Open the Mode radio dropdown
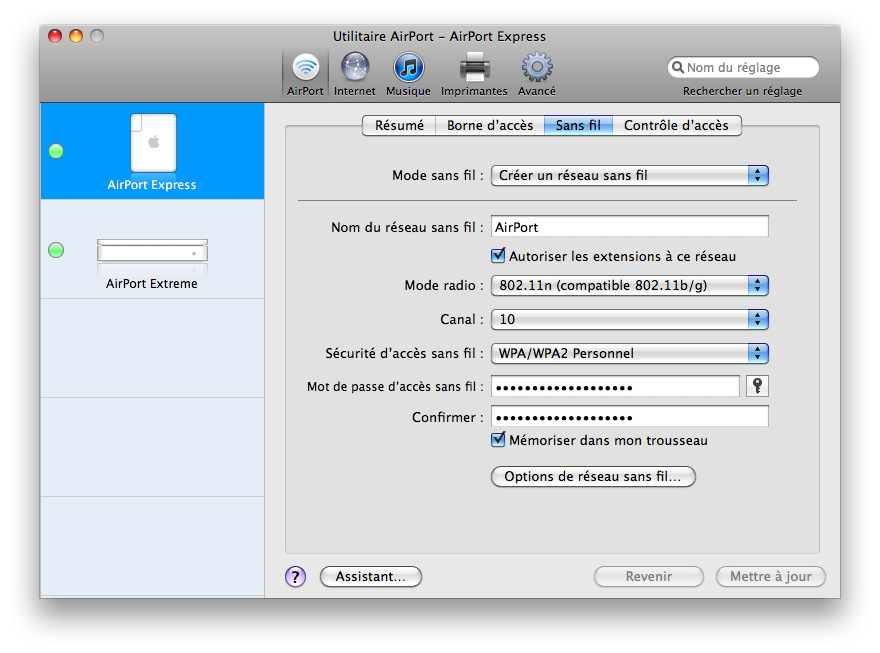Viewport: 880px width, 653px height. (630, 286)
